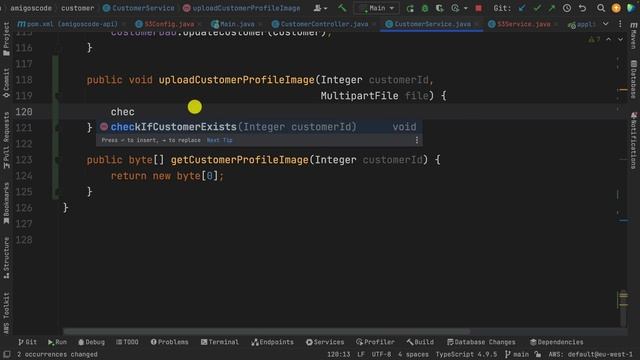The width and height of the screenshot is (640, 360).
Task: Click CustomerService breadcrumb in navigation bar
Action: pos(138,8)
